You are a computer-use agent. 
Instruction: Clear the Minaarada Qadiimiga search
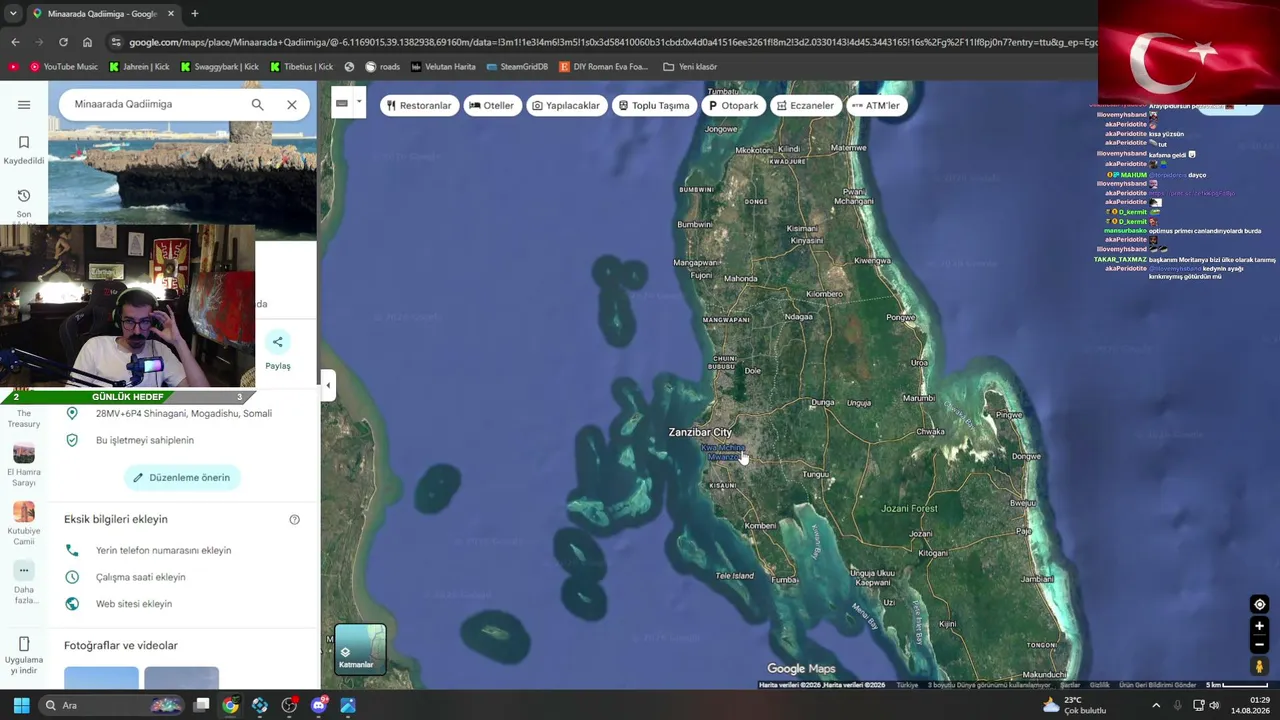point(292,104)
